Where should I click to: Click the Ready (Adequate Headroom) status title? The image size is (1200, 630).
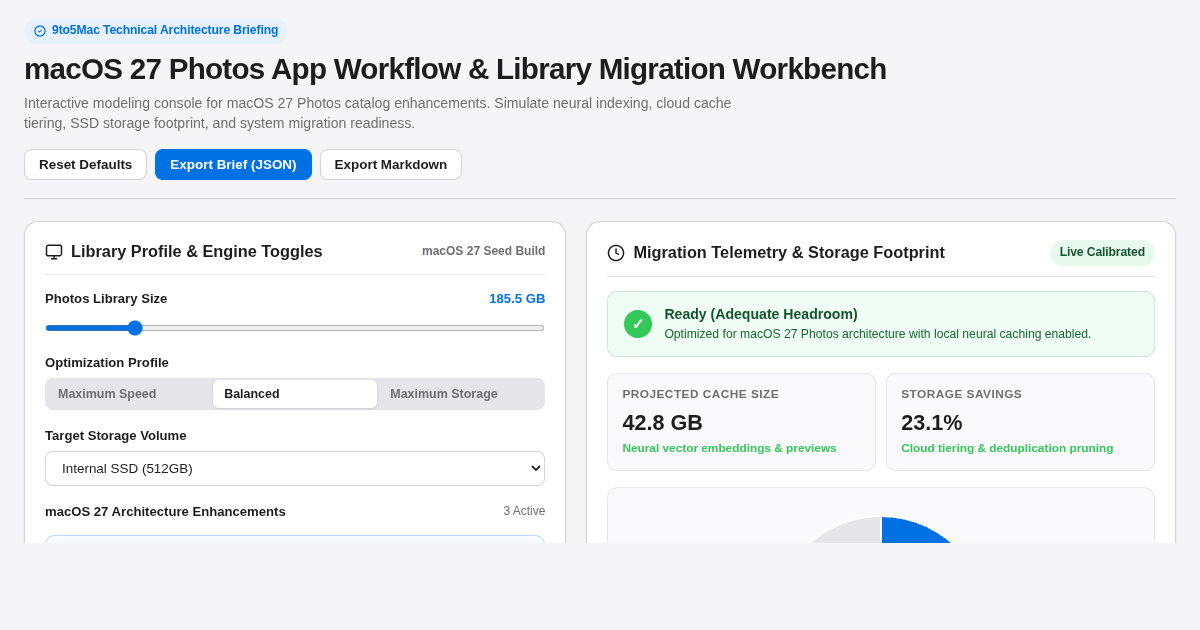pyautogui.click(x=761, y=314)
